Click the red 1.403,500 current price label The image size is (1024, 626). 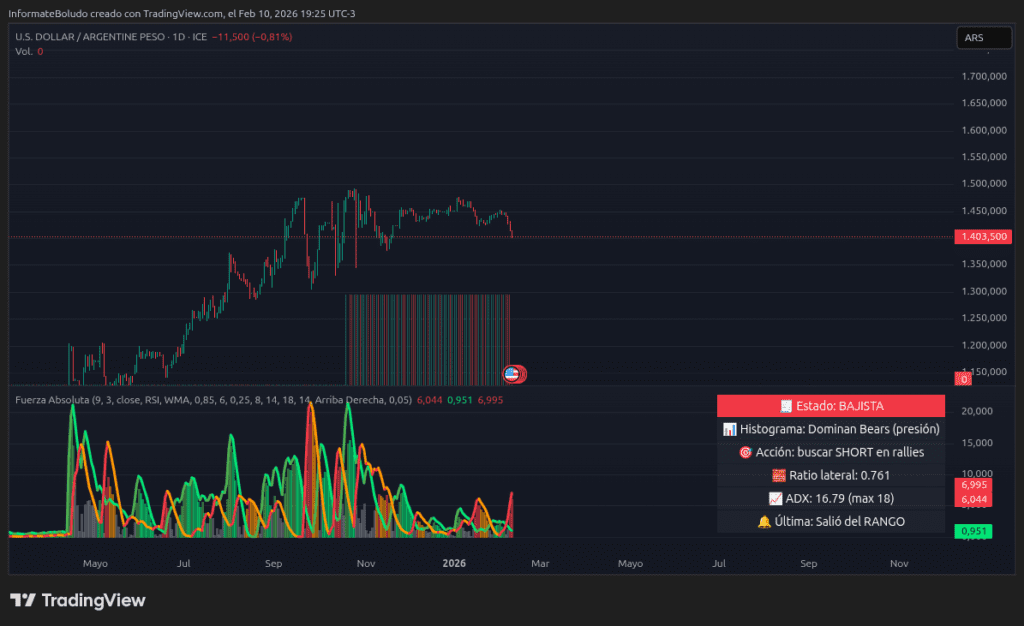pyautogui.click(x=982, y=237)
